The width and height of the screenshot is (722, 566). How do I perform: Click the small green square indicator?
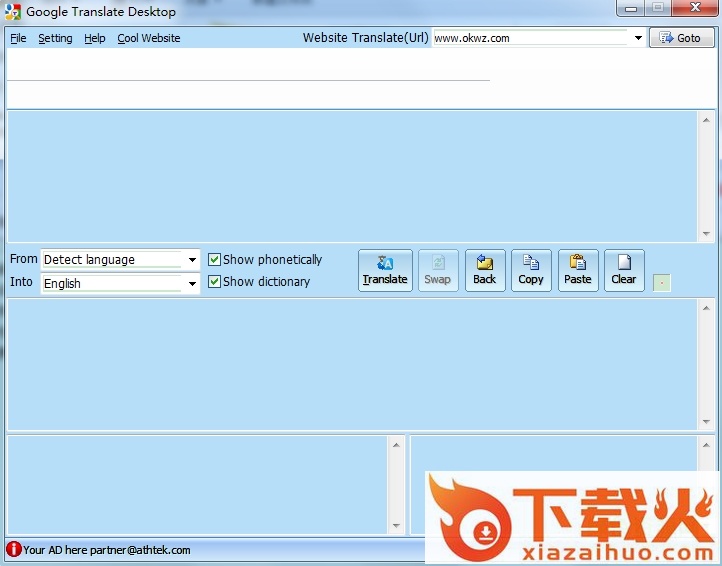(661, 283)
